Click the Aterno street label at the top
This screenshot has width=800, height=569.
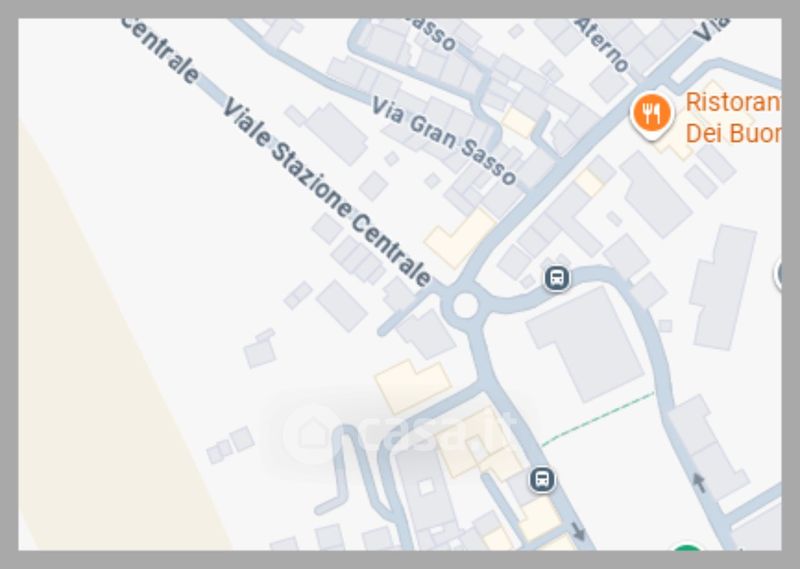(x=603, y=45)
